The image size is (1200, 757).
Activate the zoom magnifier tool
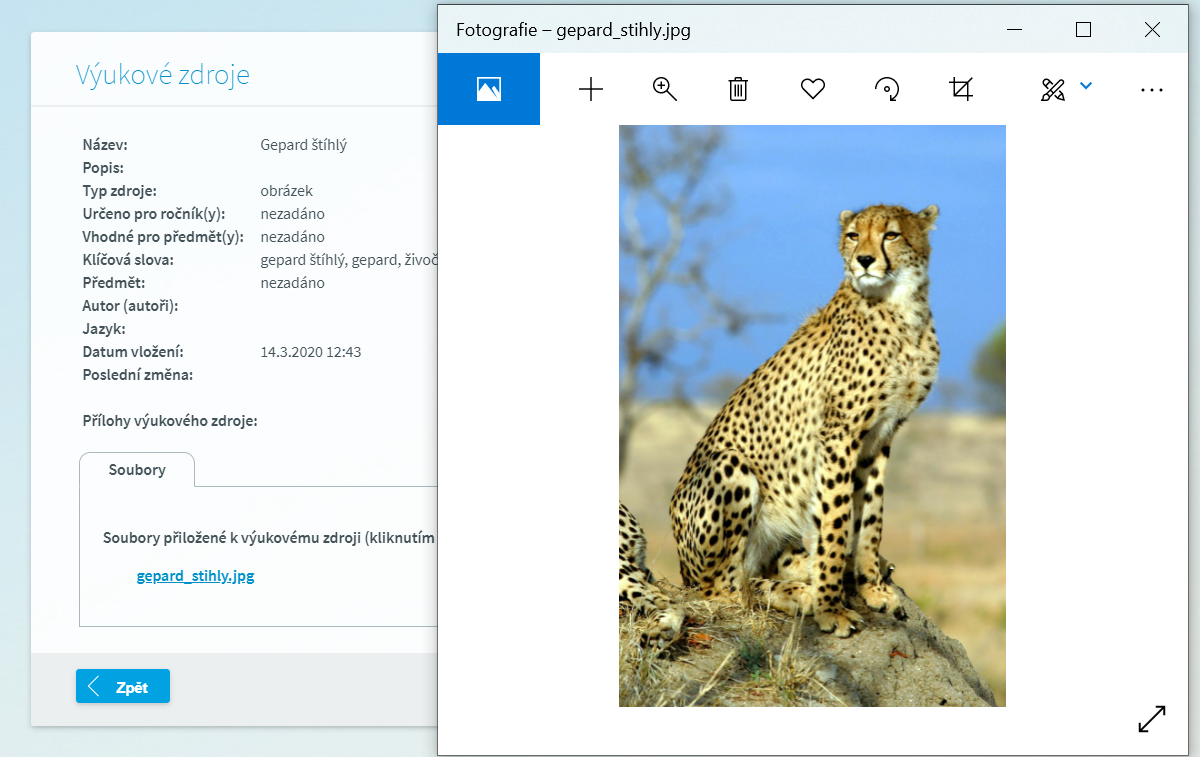(665, 90)
